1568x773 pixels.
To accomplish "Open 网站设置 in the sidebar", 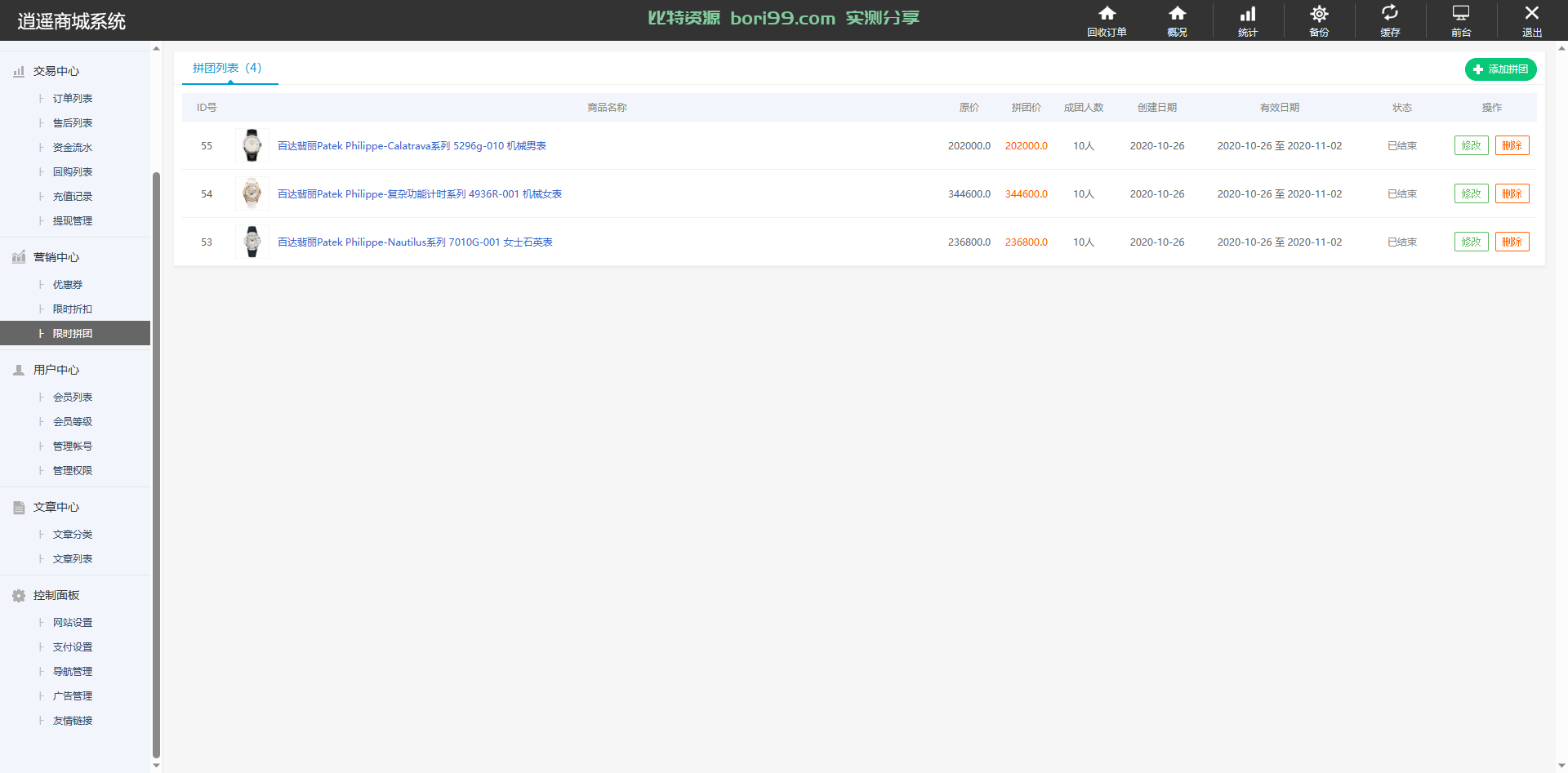I will (73, 623).
